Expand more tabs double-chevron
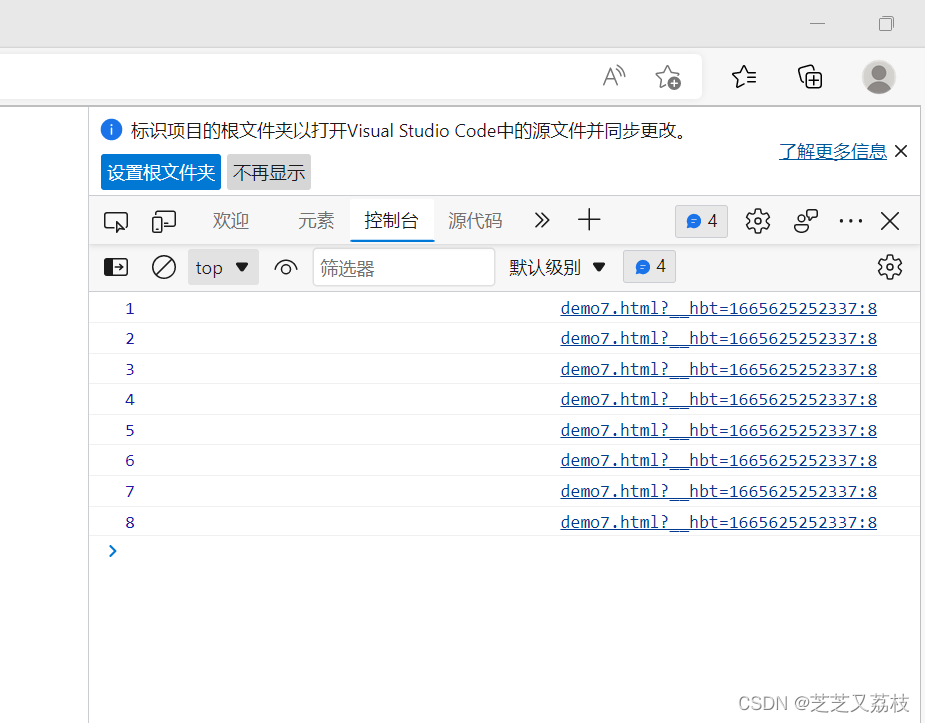Screen dimensions: 925x723 coord(542,221)
